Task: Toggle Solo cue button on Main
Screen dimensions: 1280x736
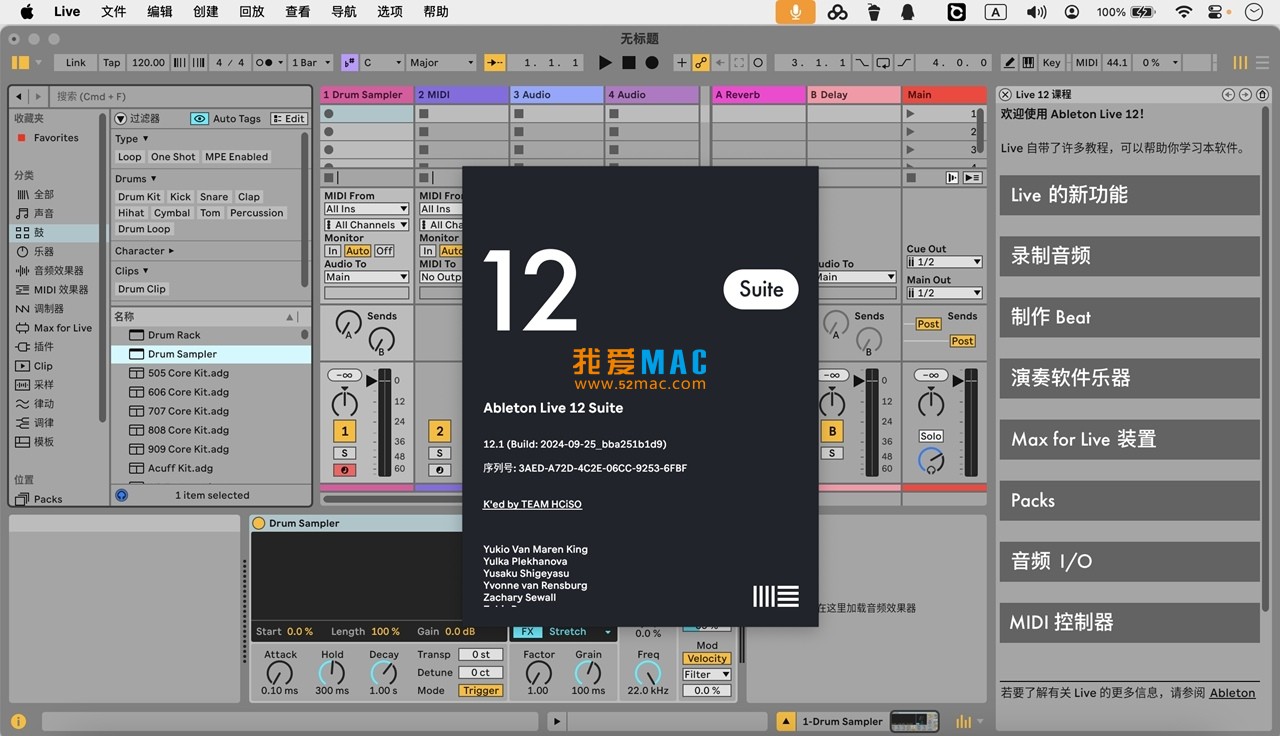Action: [931, 436]
